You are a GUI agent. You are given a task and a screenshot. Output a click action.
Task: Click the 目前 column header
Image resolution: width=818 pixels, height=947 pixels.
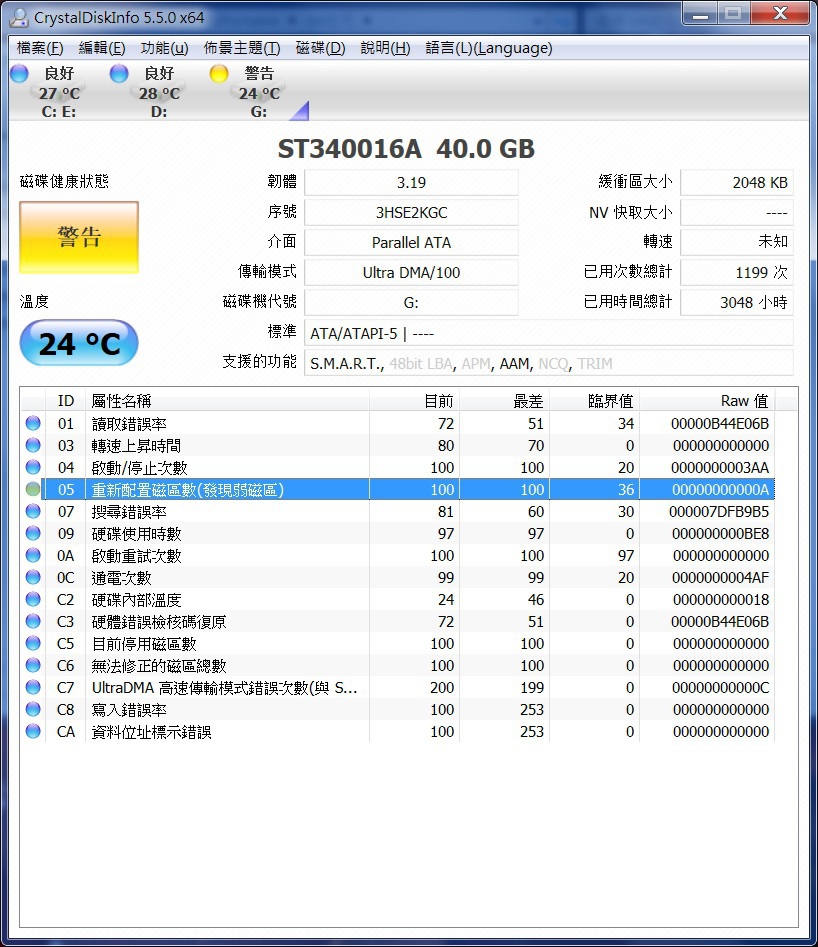point(414,400)
